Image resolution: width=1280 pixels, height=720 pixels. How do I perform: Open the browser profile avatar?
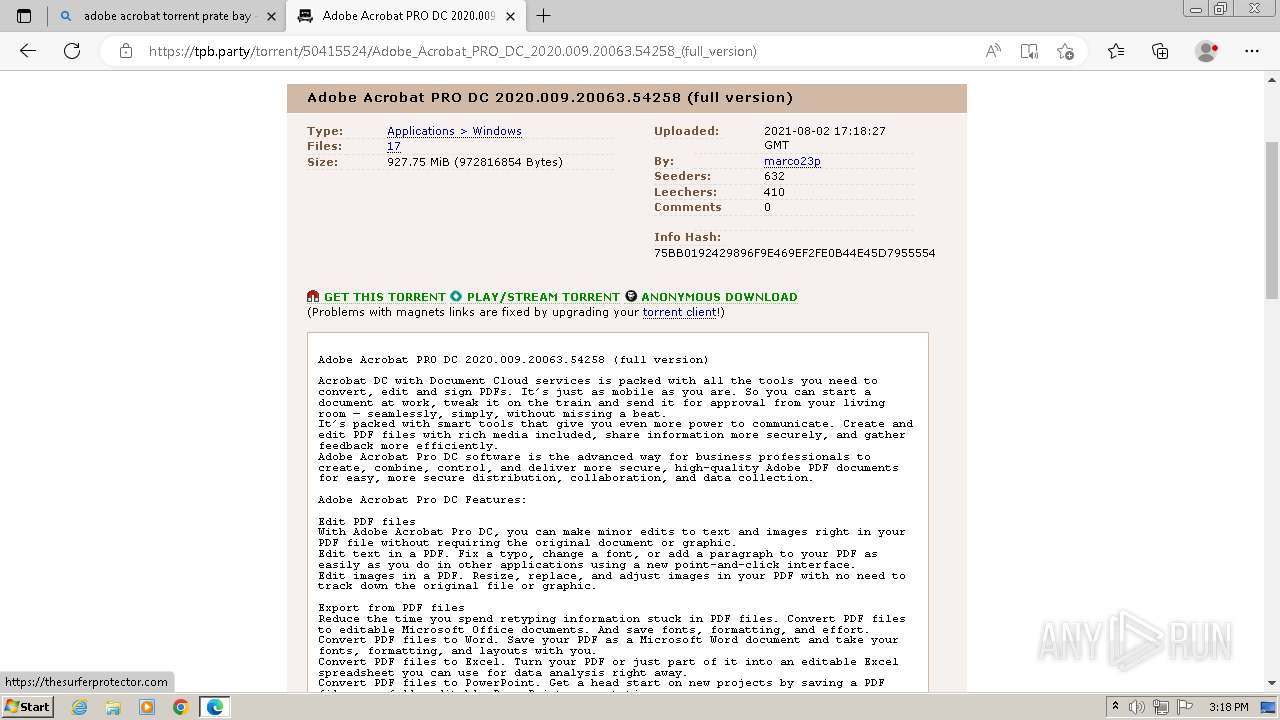(x=1207, y=51)
